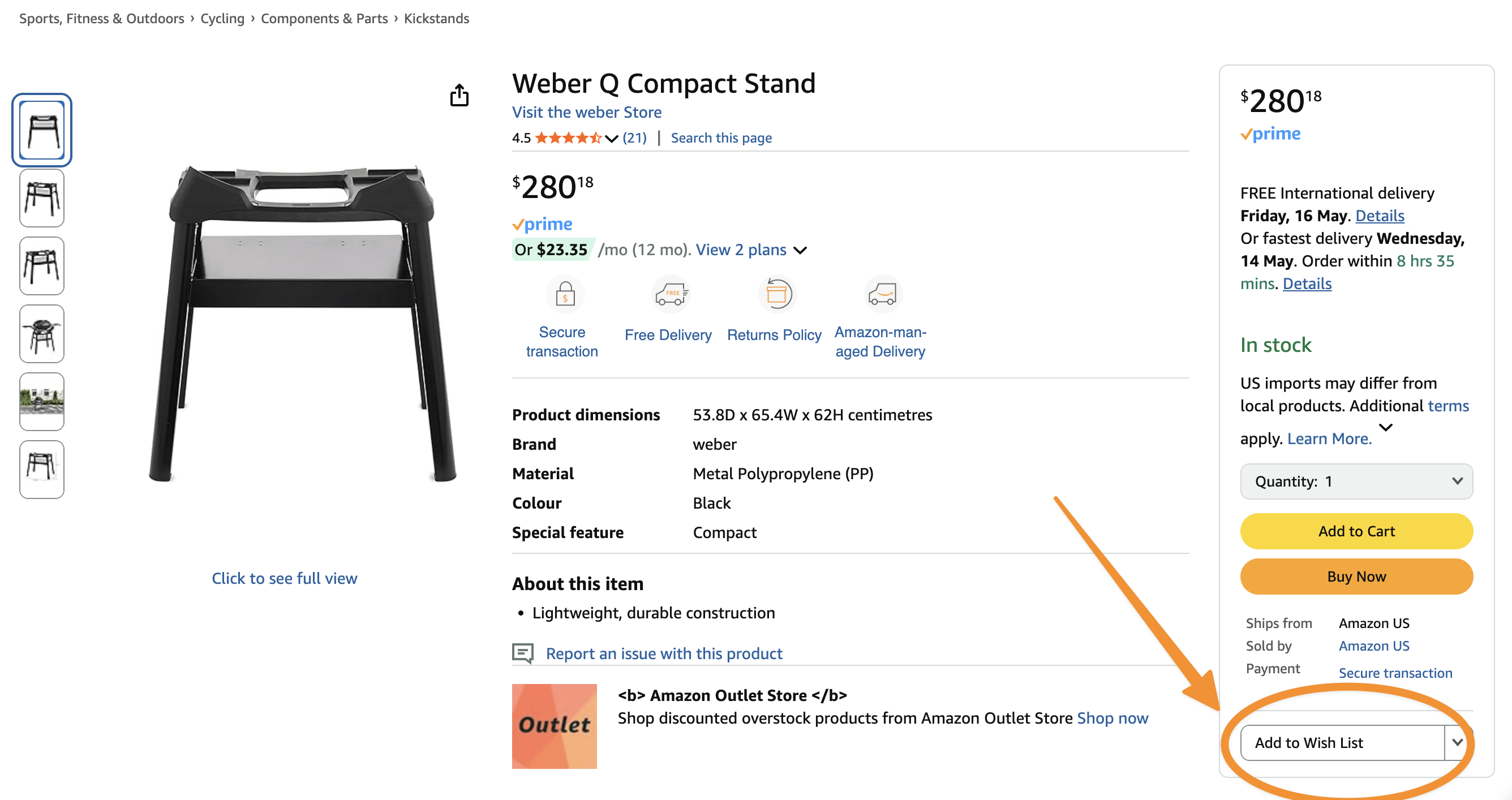Image resolution: width=1512 pixels, height=800 pixels.
Task: Navigate to Sports, Fitness & Outdoors breadcrumb
Action: (101, 18)
